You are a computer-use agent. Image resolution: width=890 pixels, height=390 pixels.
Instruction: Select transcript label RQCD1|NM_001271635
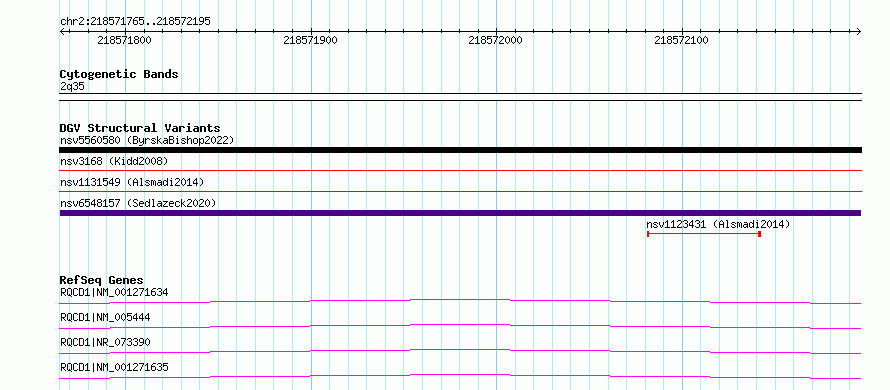tap(114, 367)
